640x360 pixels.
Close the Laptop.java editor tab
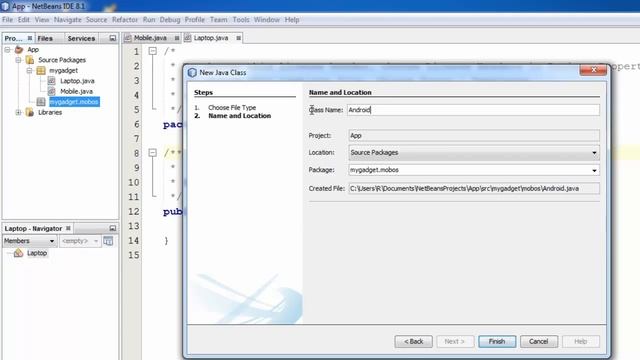tap(238, 38)
